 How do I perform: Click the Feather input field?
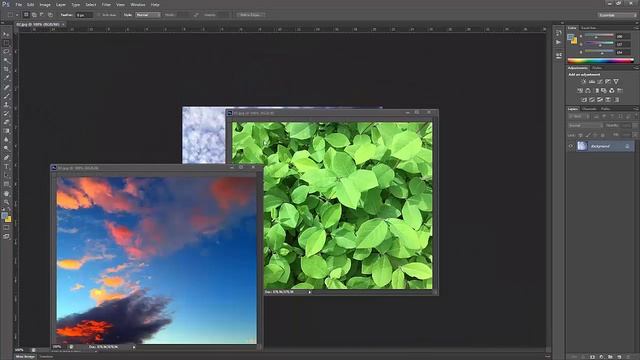pyautogui.click(x=84, y=15)
